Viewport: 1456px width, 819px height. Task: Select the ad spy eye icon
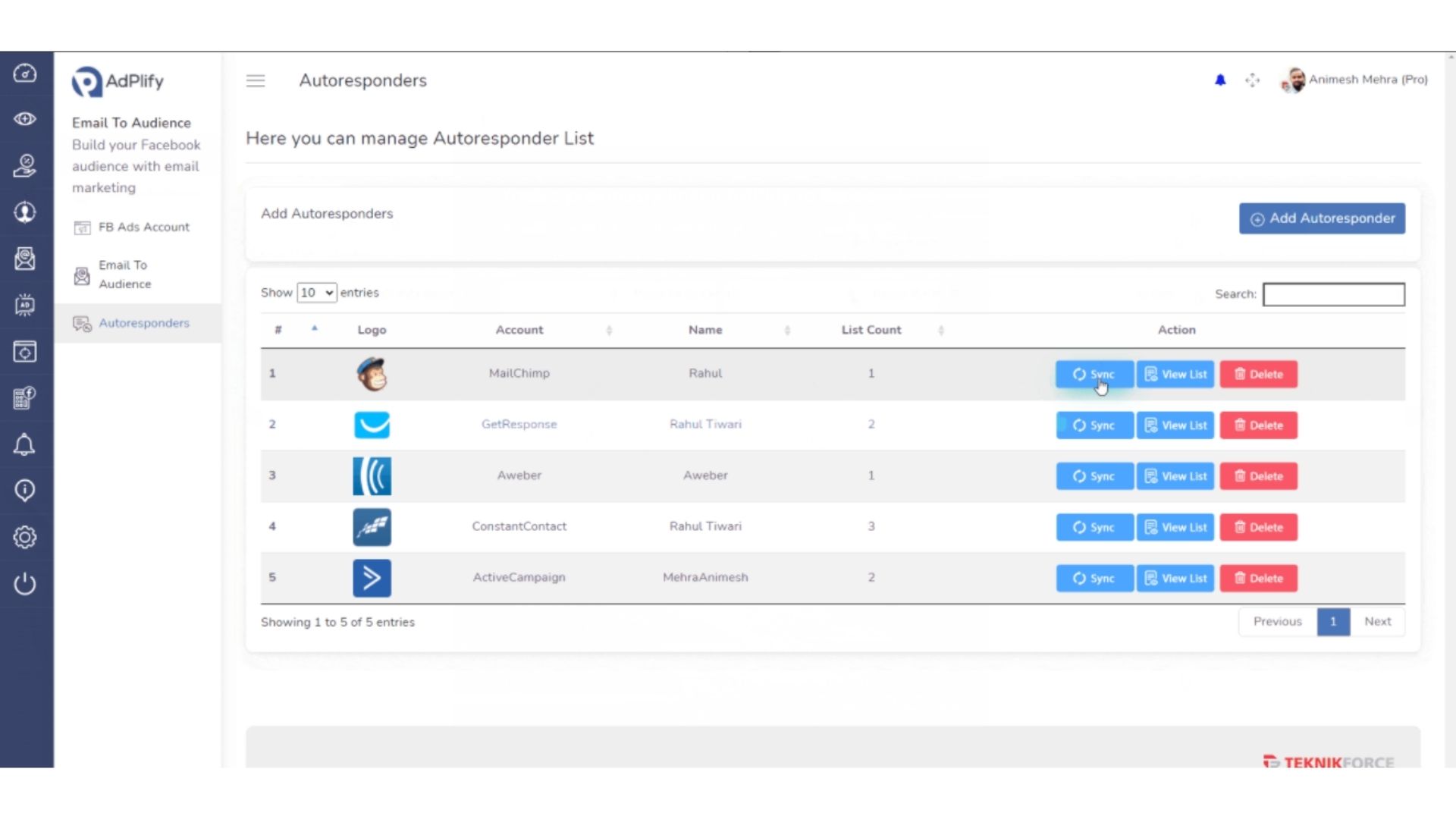point(25,119)
